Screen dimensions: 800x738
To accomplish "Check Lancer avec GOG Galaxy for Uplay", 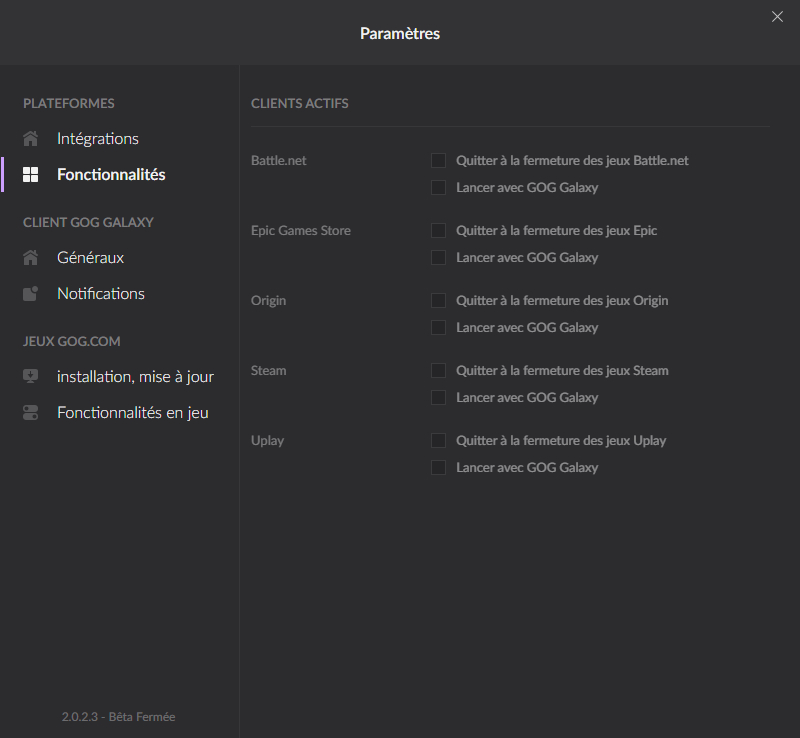I will 438,467.
